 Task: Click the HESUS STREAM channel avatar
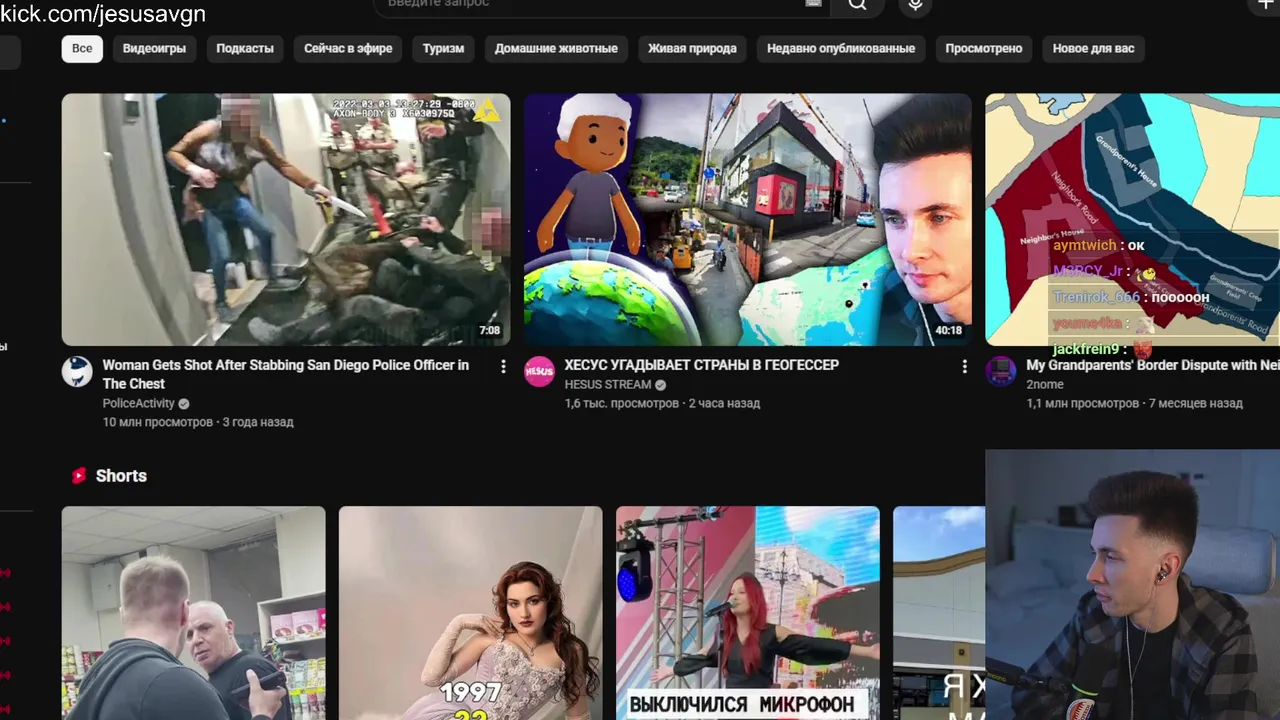[x=539, y=372]
